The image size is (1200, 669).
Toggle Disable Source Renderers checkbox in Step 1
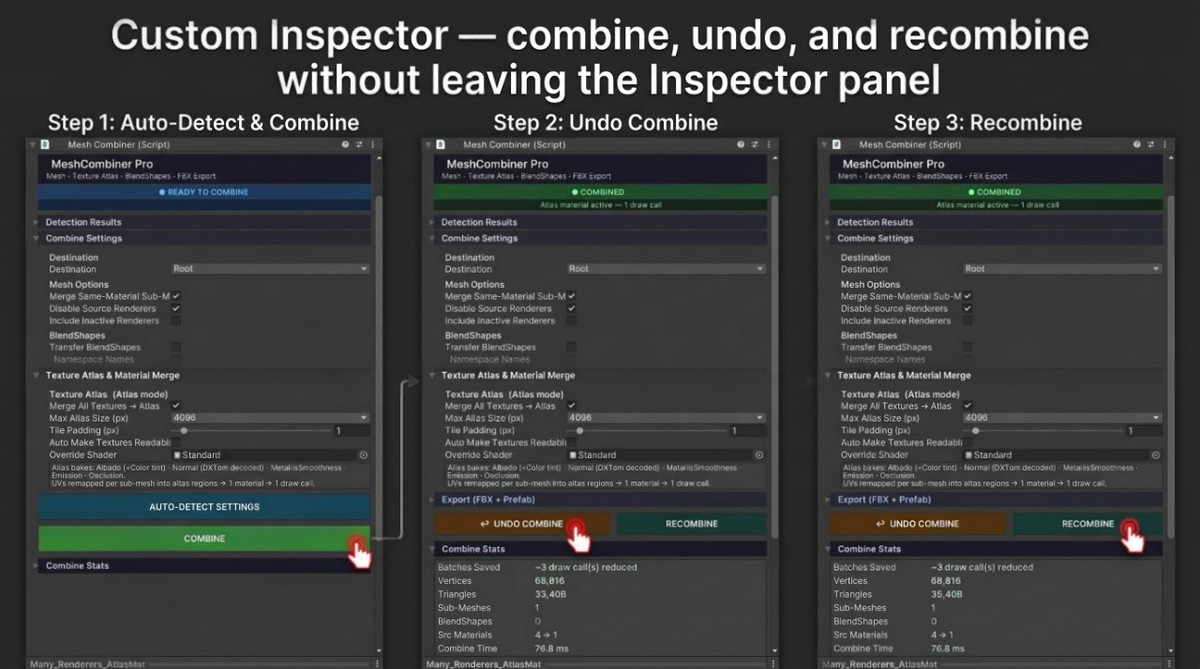176,309
